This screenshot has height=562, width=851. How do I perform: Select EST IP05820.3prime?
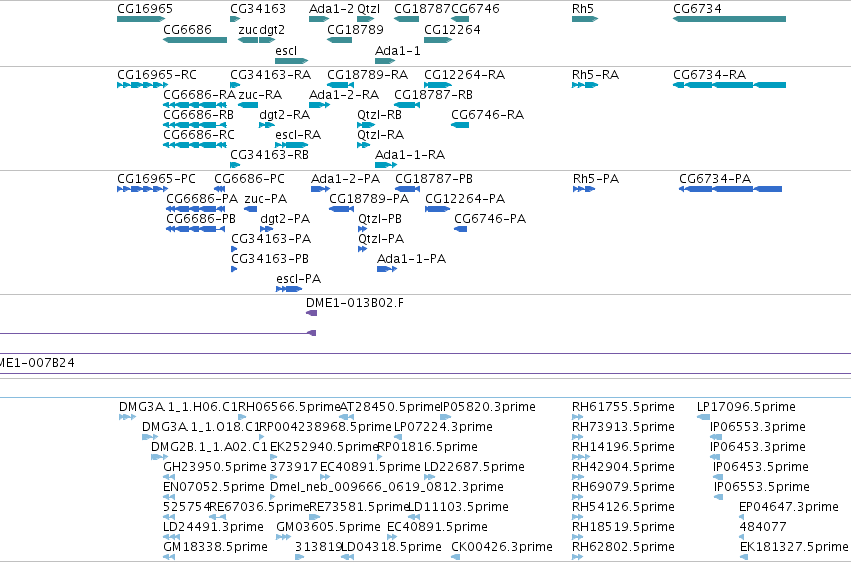[446, 417]
